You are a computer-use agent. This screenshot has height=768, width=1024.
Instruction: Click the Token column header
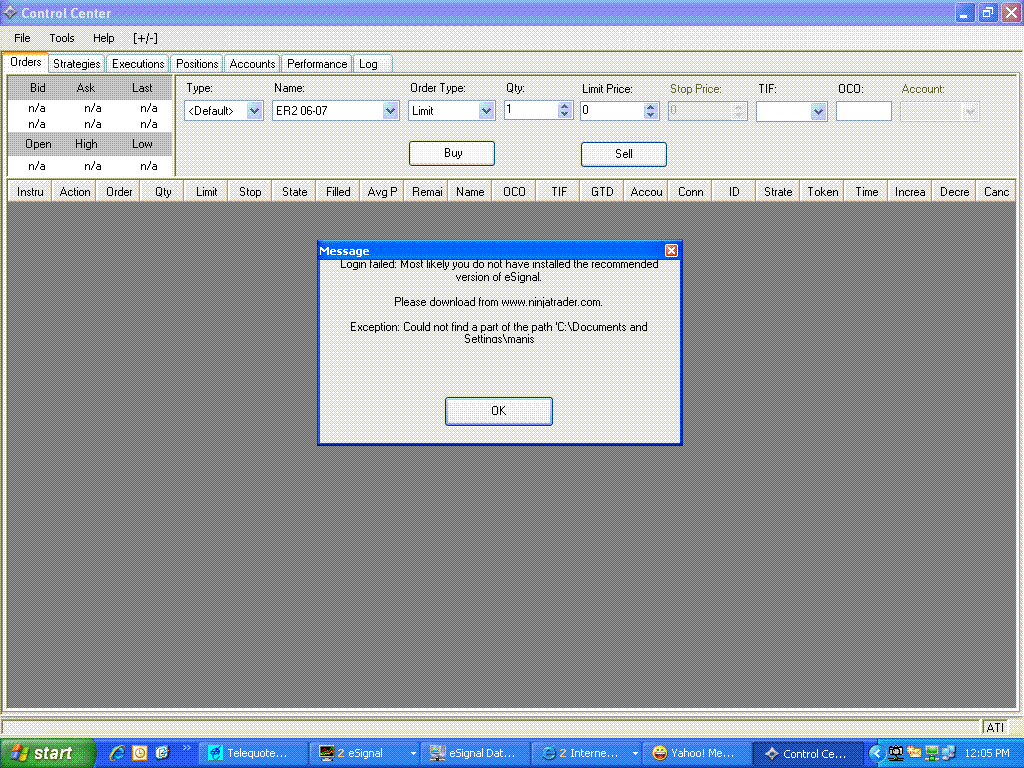822,192
